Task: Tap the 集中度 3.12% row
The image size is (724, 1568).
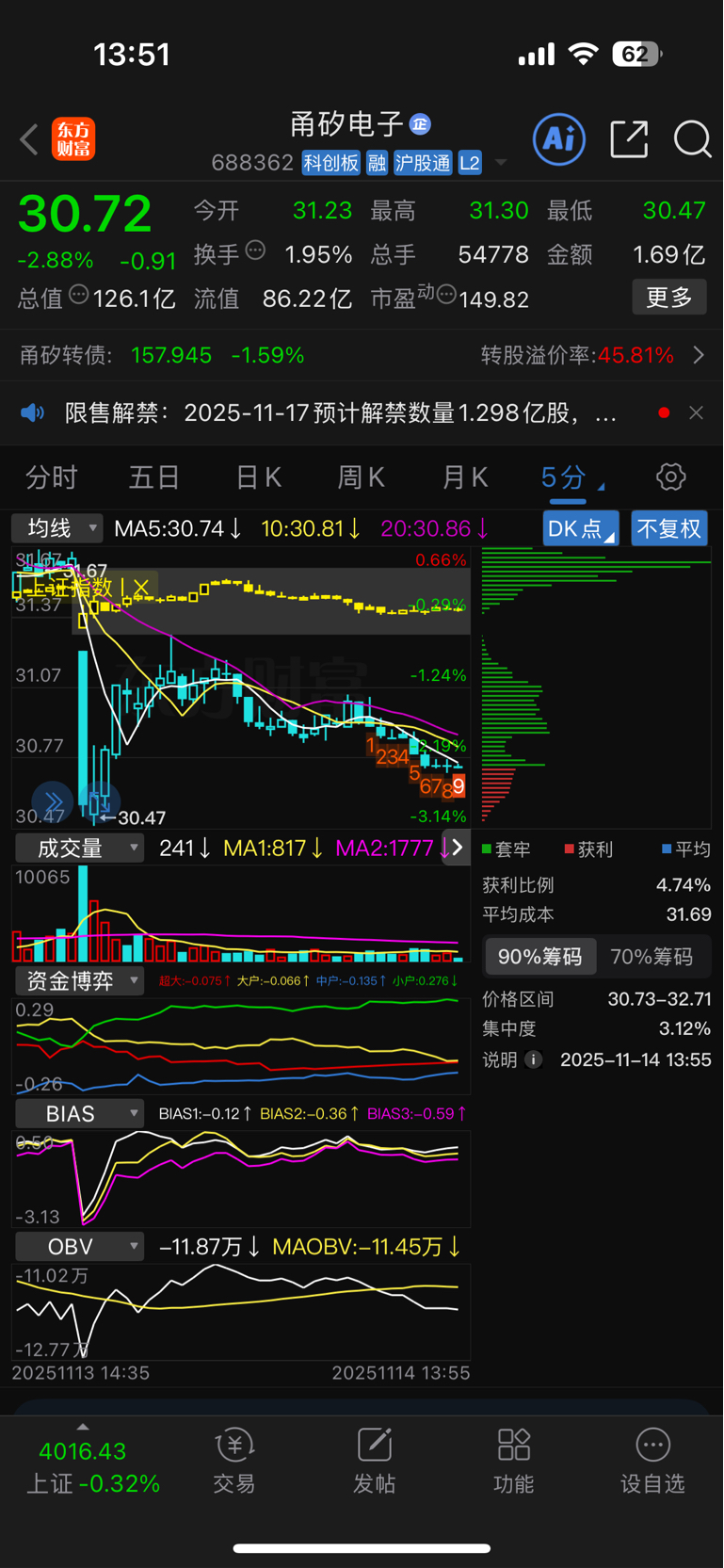Action: pyautogui.click(x=597, y=1028)
